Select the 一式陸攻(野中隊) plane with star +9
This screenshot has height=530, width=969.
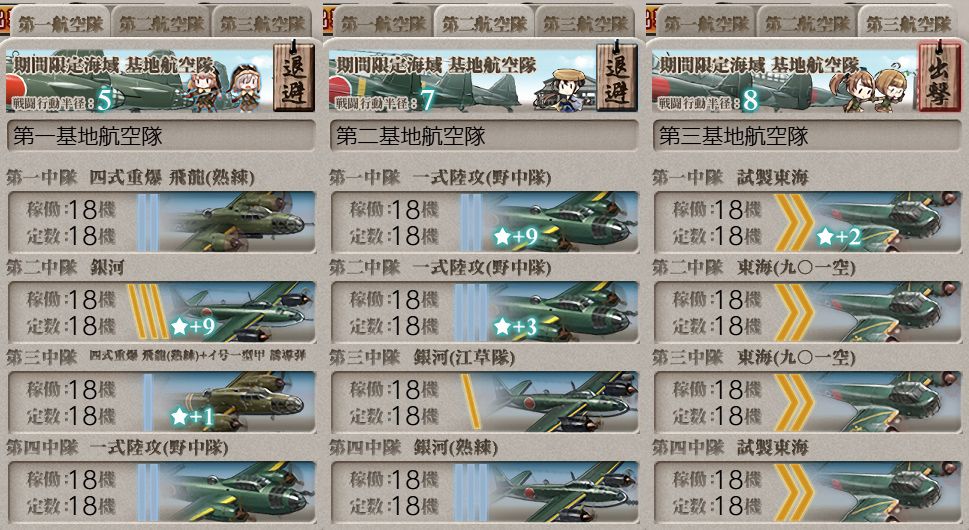click(x=485, y=222)
